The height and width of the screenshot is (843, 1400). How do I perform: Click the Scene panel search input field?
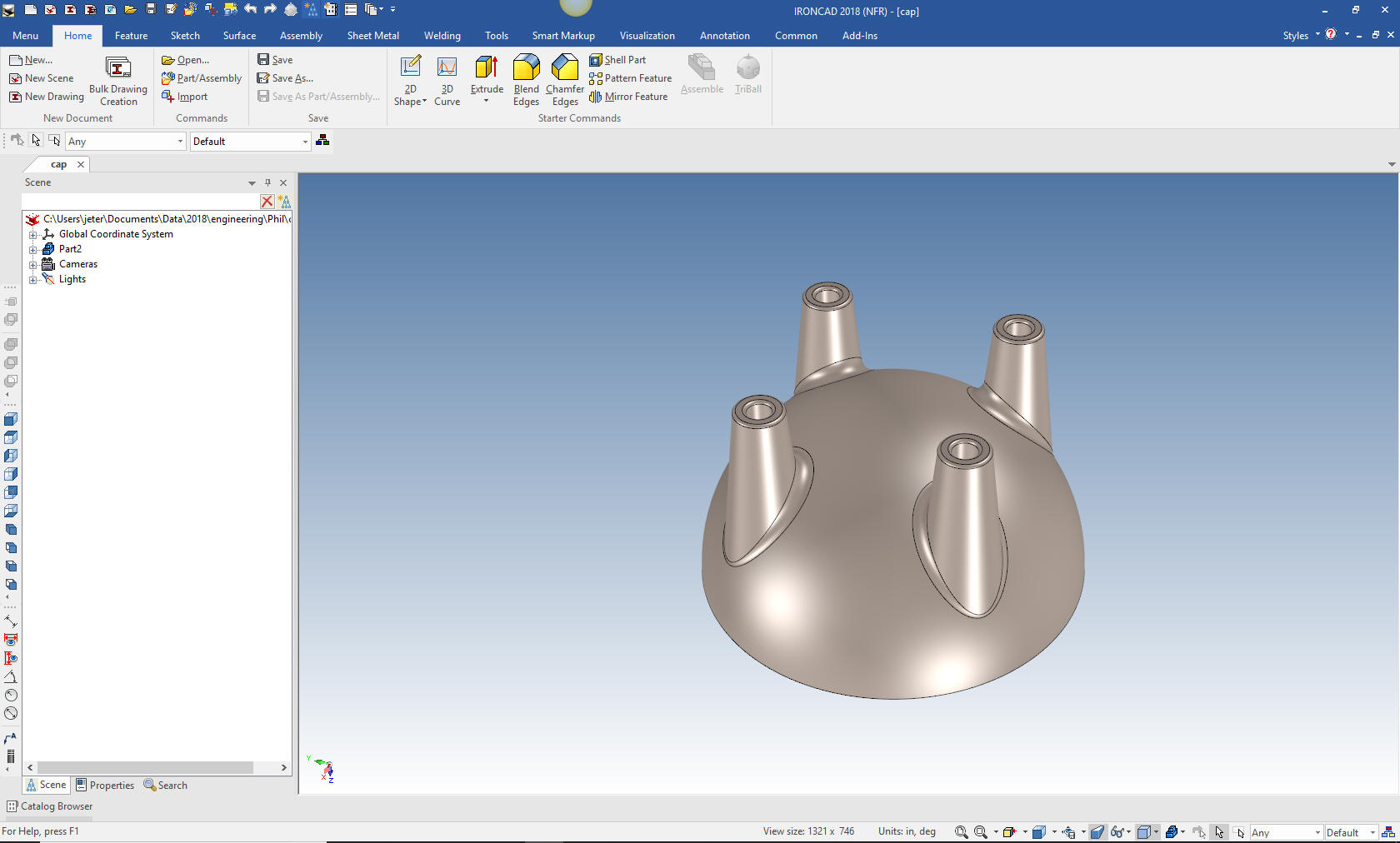[141, 202]
